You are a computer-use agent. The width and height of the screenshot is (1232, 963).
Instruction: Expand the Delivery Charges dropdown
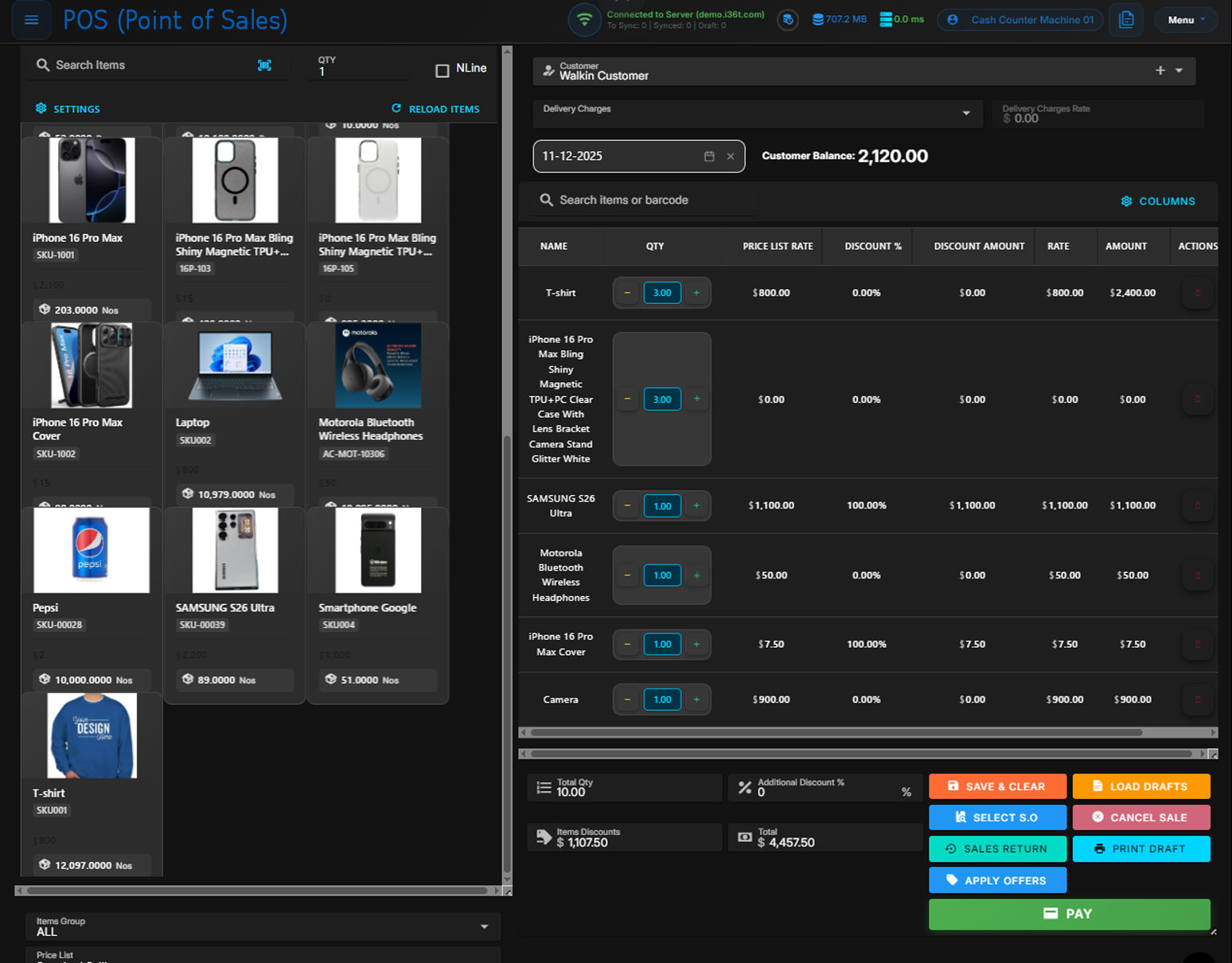coord(965,114)
